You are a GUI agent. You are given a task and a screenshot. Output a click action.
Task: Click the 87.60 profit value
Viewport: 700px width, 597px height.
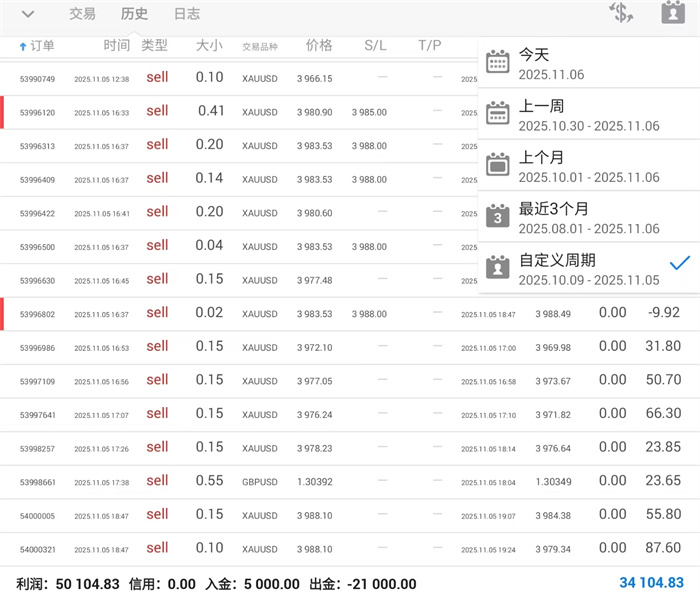pos(663,547)
